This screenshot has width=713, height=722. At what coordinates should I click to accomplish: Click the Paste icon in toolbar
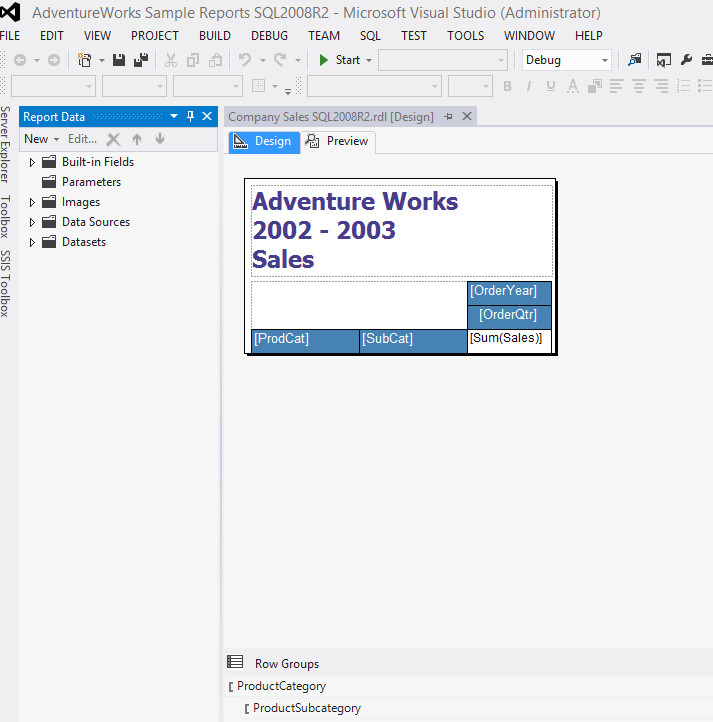click(x=216, y=60)
